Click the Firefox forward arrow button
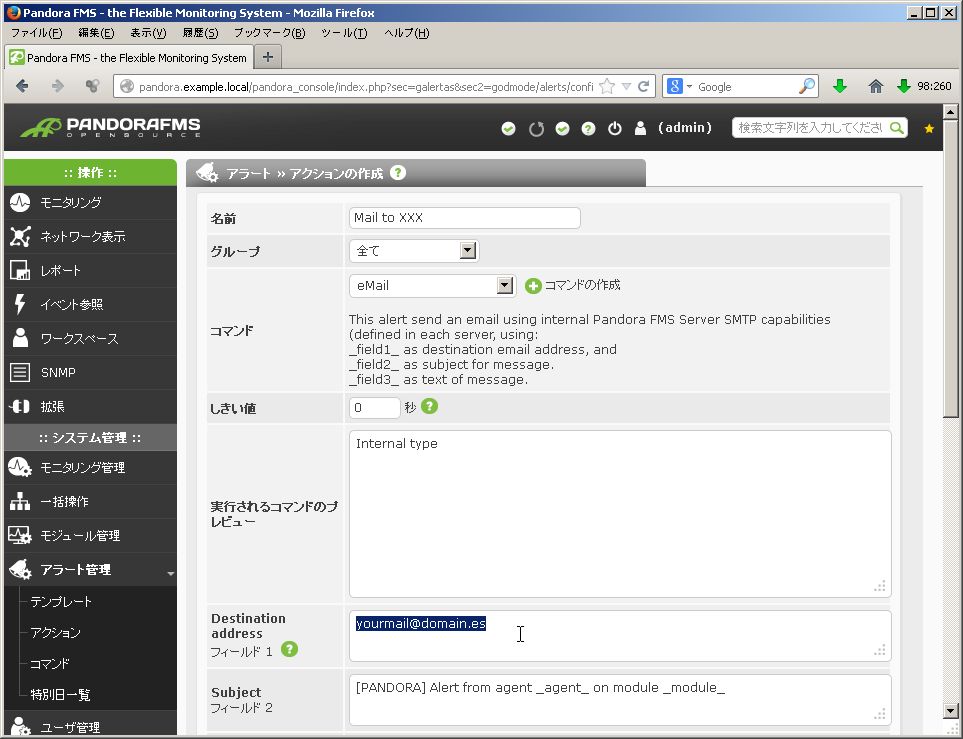 pyautogui.click(x=58, y=86)
